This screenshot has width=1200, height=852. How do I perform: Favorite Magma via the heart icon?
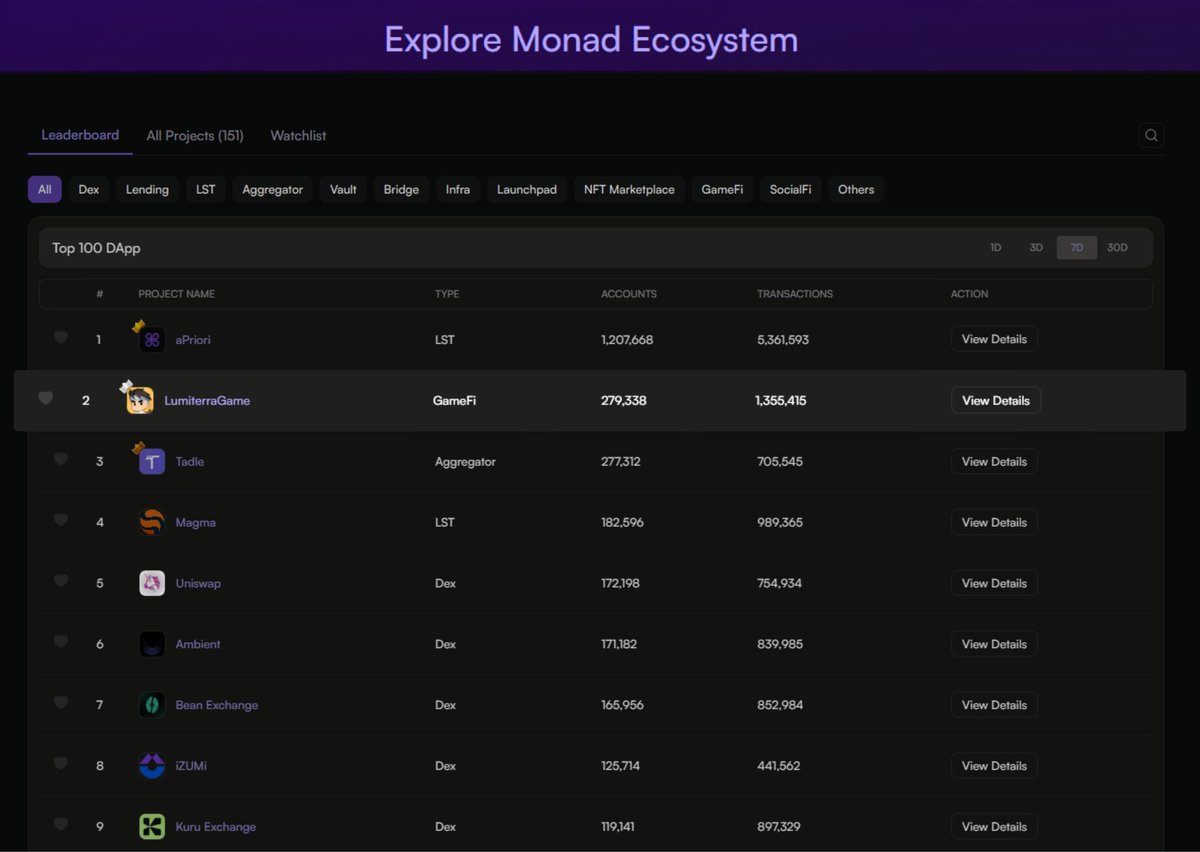(60, 521)
